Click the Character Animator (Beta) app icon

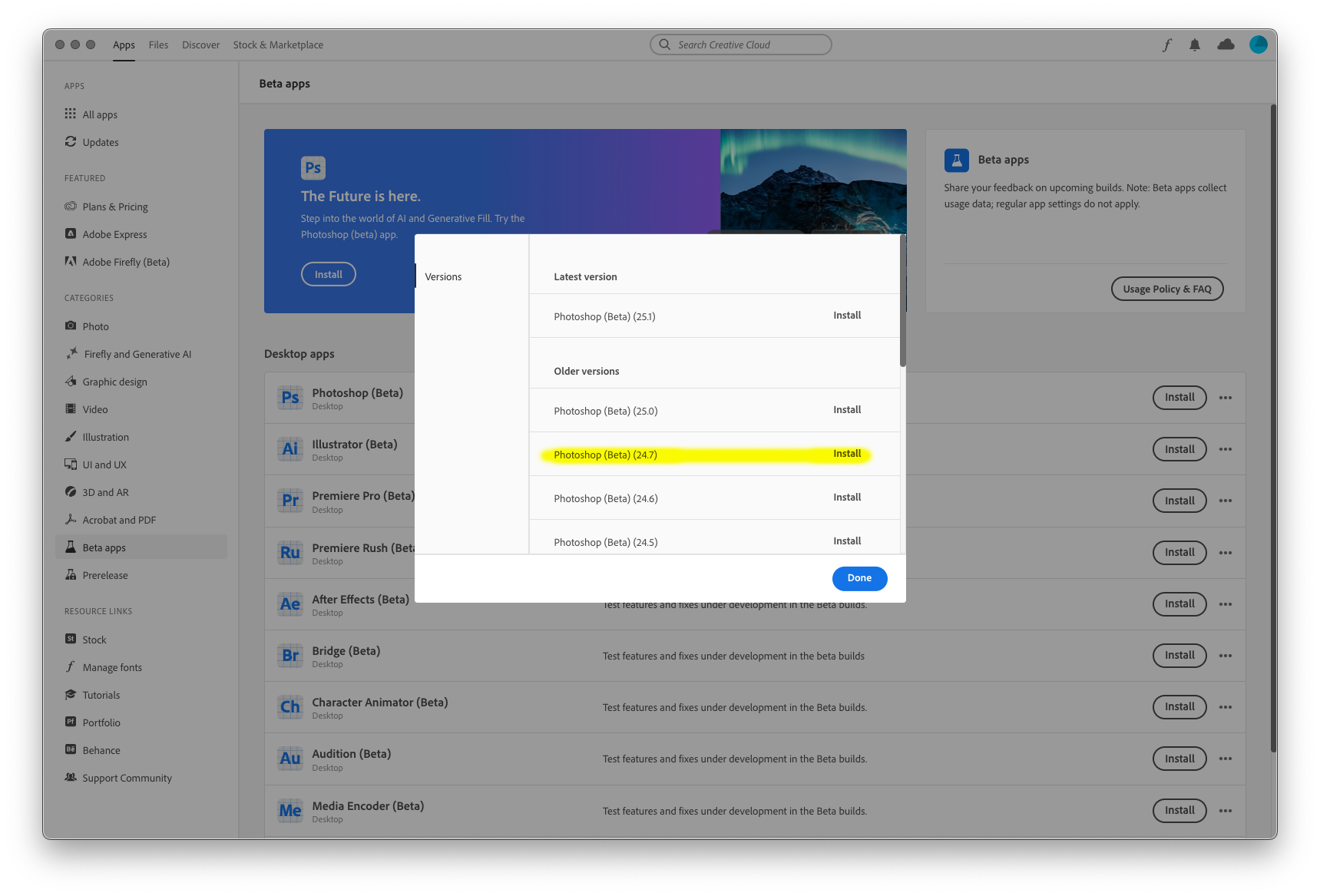pos(289,707)
